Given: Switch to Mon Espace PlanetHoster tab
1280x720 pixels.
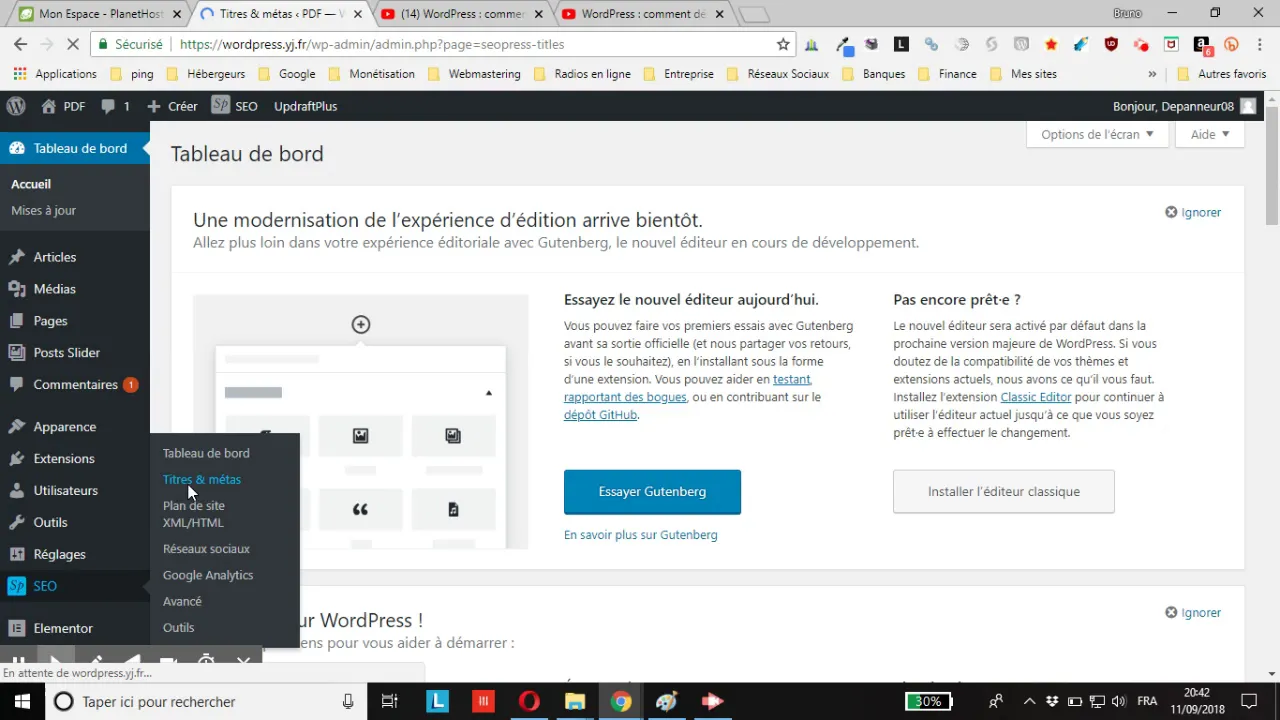Looking at the screenshot, I should click(x=100, y=14).
